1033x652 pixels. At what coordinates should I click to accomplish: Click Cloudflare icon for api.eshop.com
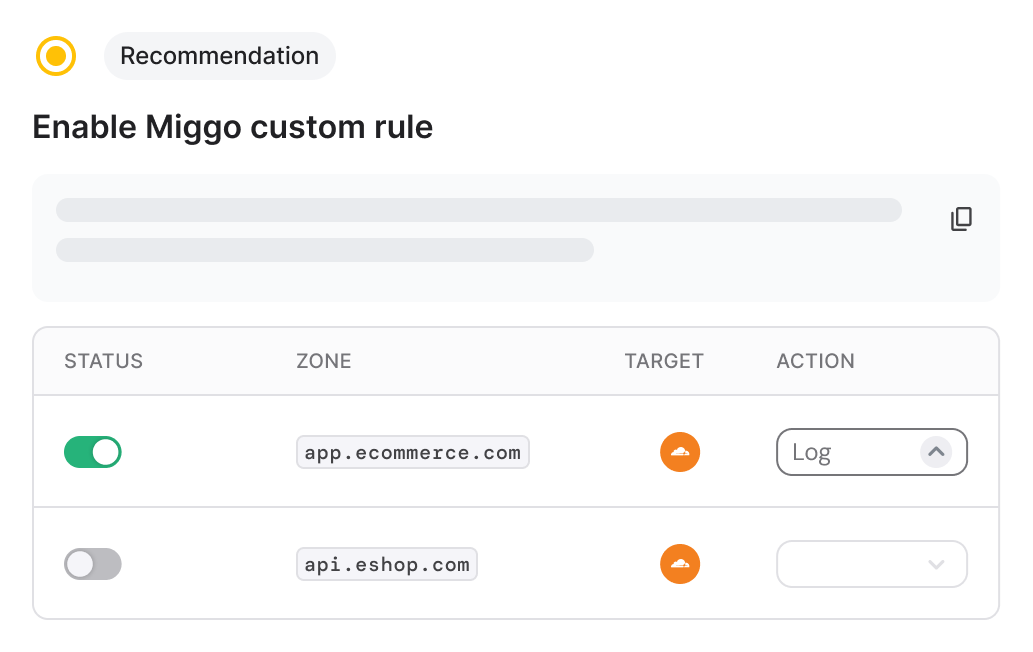[x=680, y=564]
